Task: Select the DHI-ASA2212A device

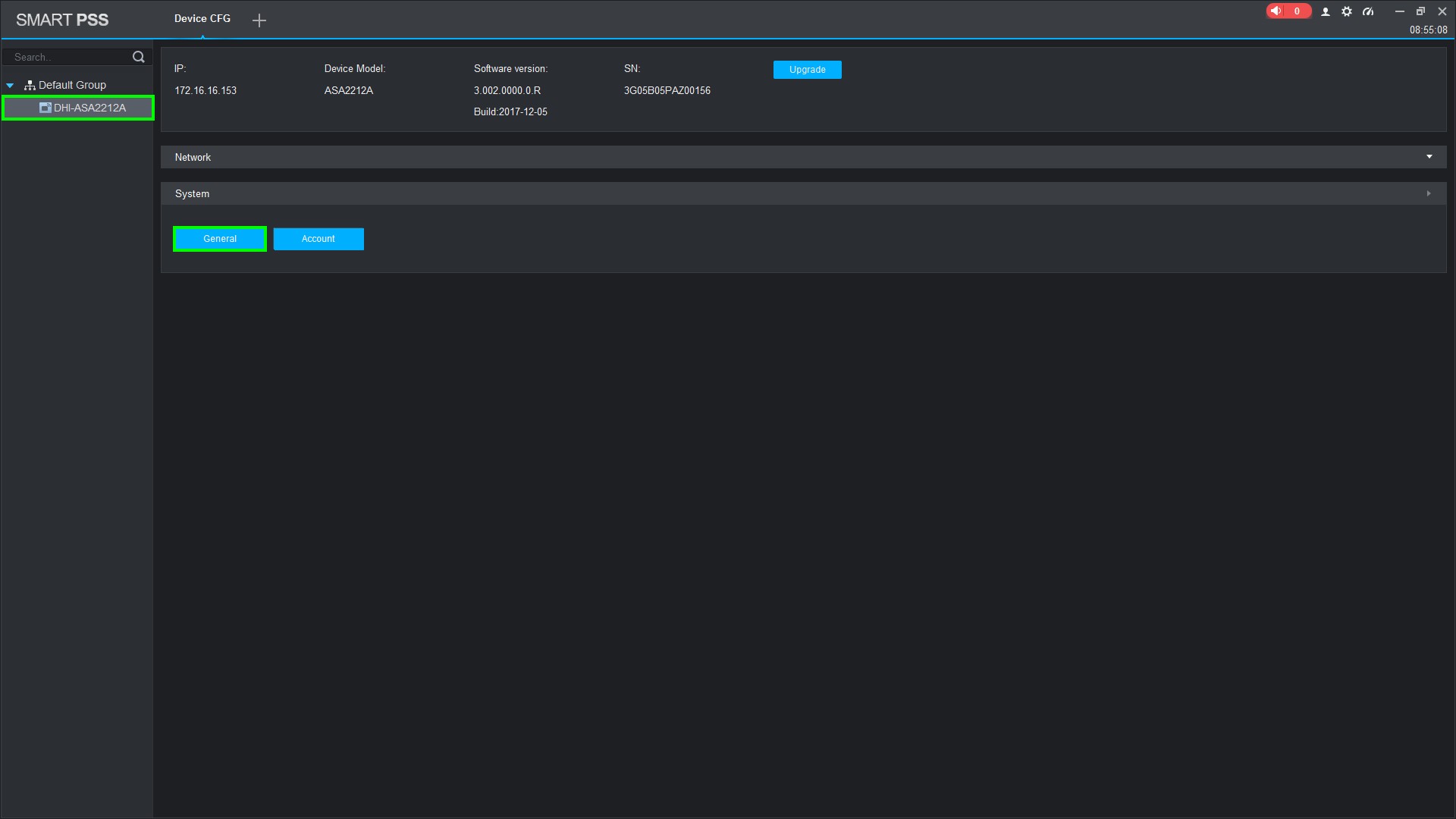Action: coord(89,108)
